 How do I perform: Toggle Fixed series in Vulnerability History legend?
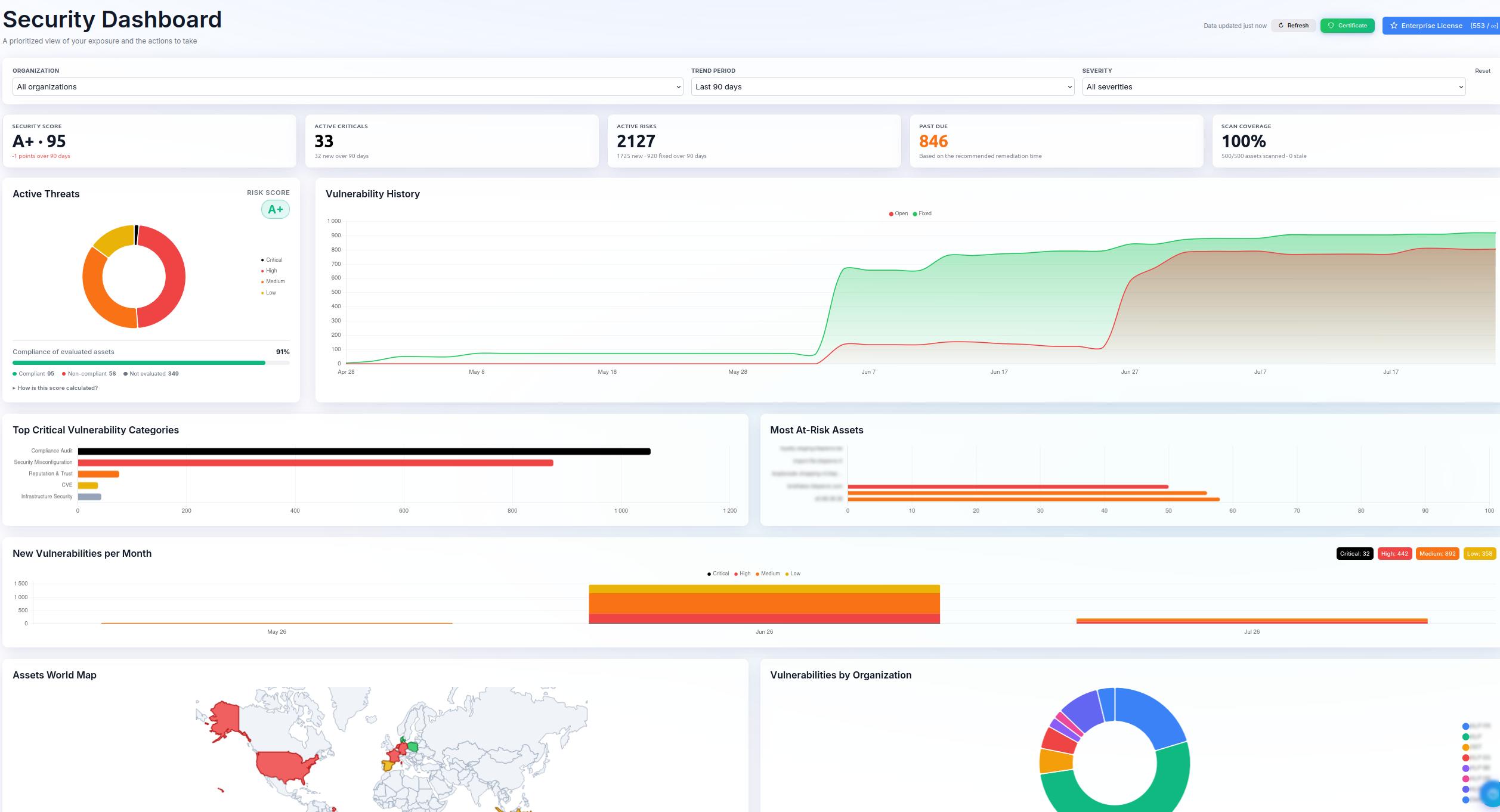coord(922,213)
